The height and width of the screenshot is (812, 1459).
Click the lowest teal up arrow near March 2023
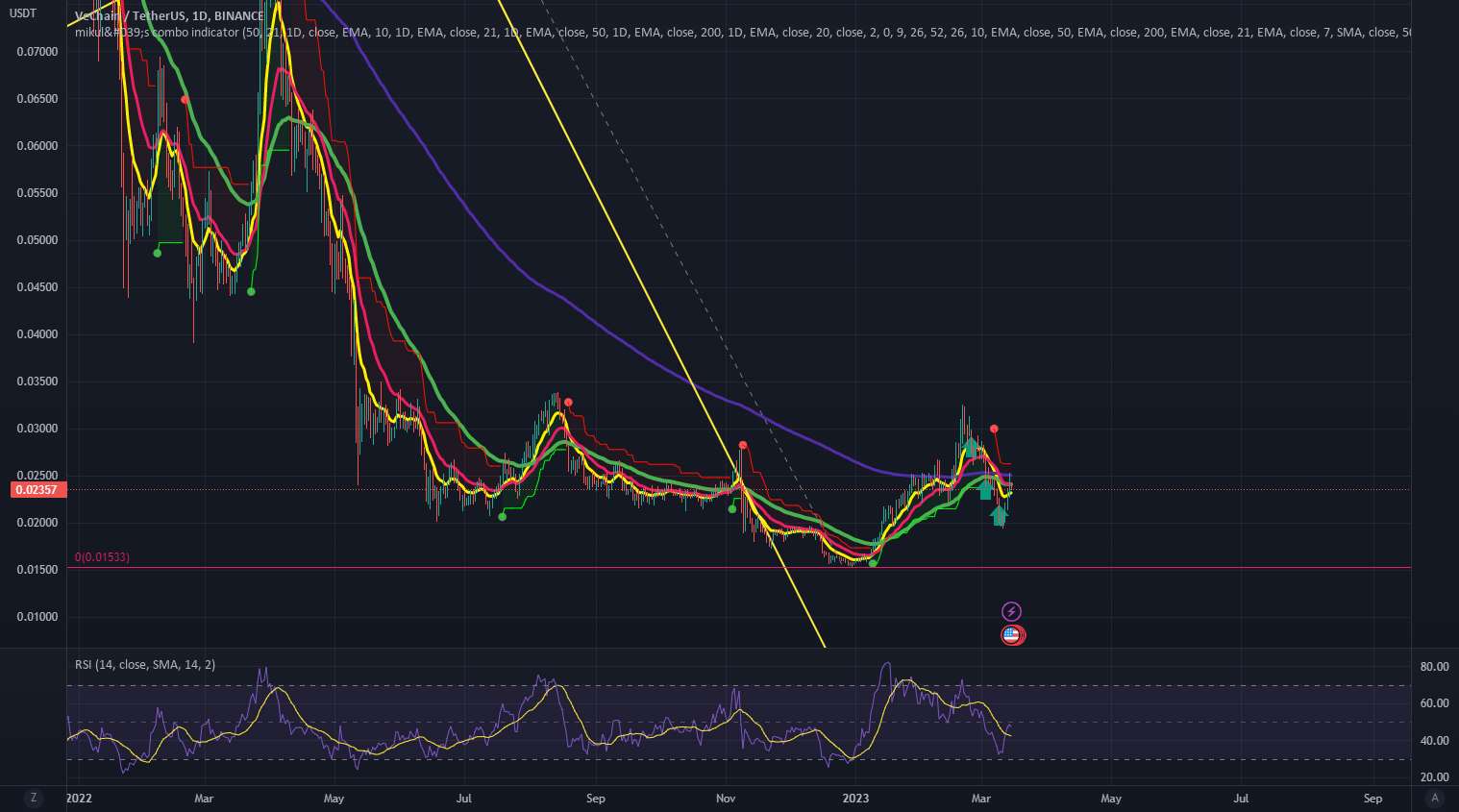pos(999,516)
